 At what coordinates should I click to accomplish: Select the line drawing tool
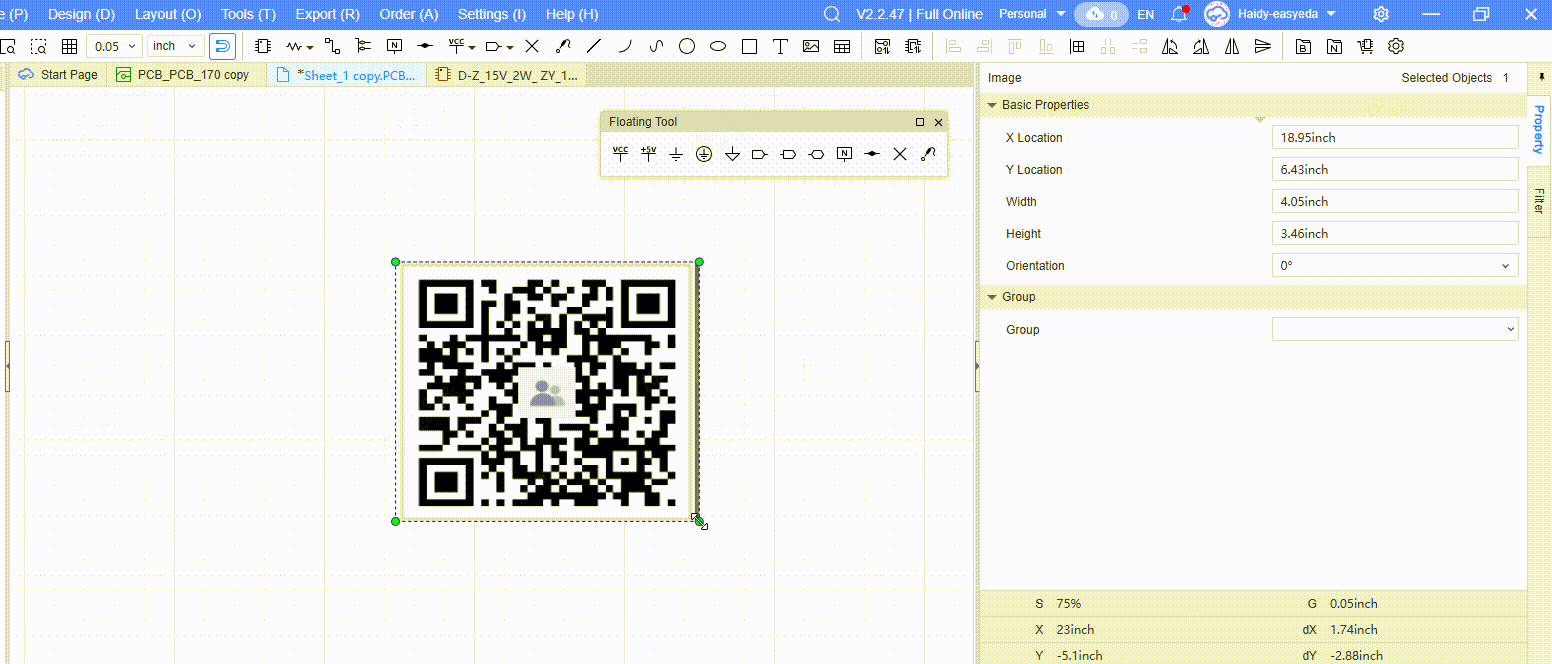pos(594,46)
